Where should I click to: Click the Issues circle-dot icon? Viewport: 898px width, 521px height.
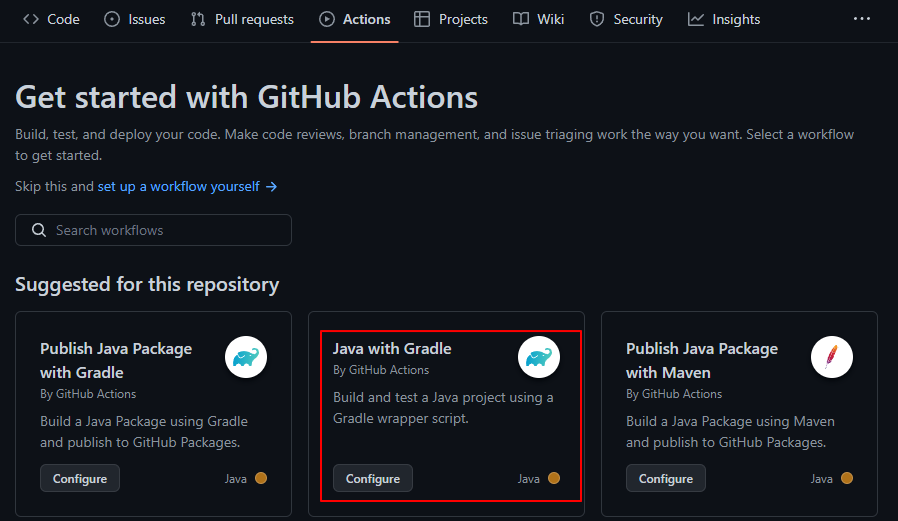point(112,19)
